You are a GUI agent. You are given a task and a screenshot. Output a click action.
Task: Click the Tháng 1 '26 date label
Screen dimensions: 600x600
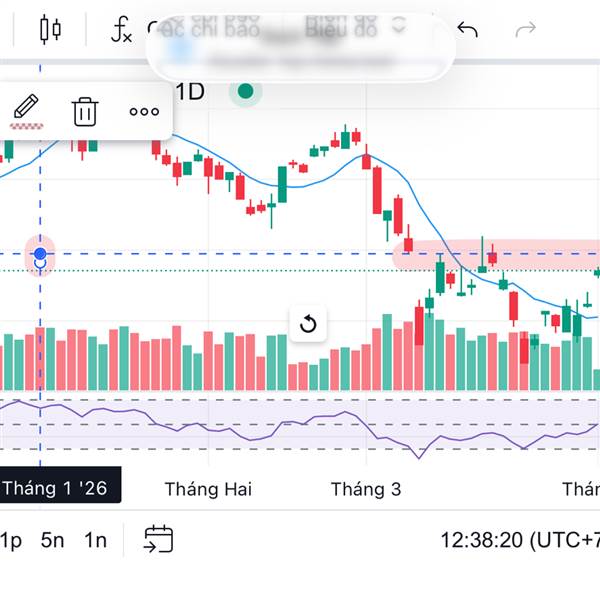tap(60, 488)
